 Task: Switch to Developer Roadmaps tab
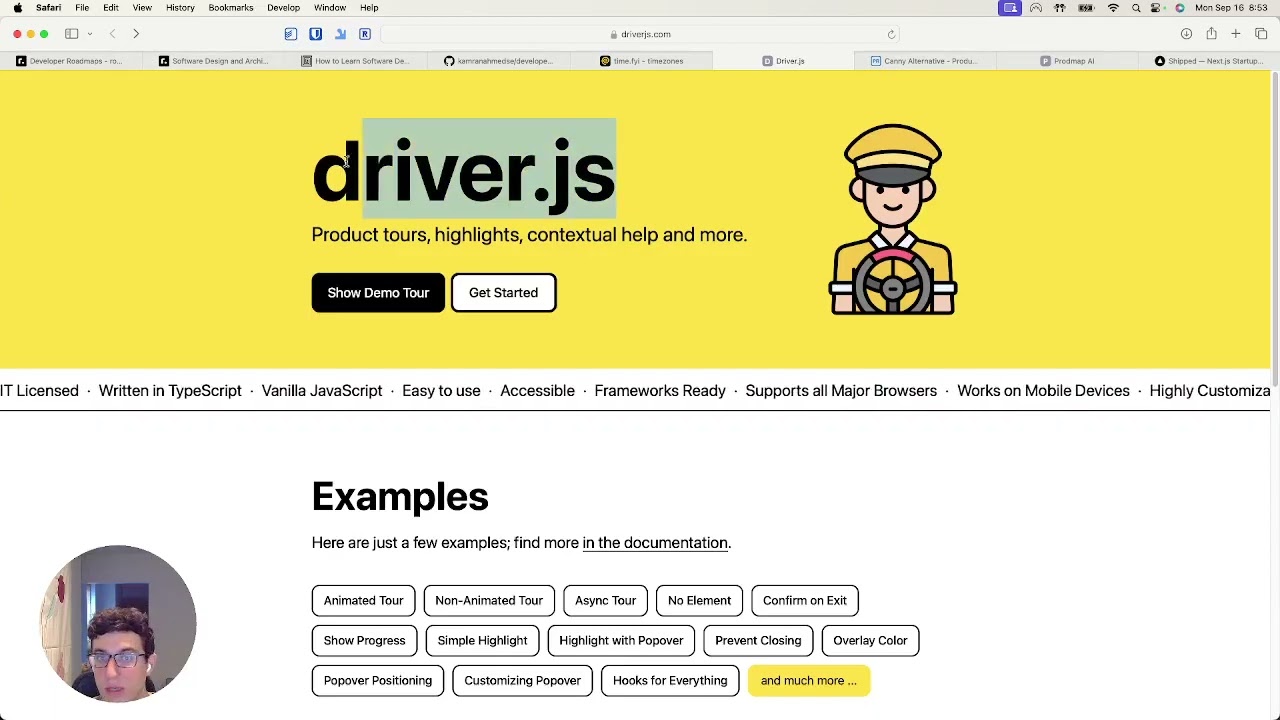[x=72, y=61]
